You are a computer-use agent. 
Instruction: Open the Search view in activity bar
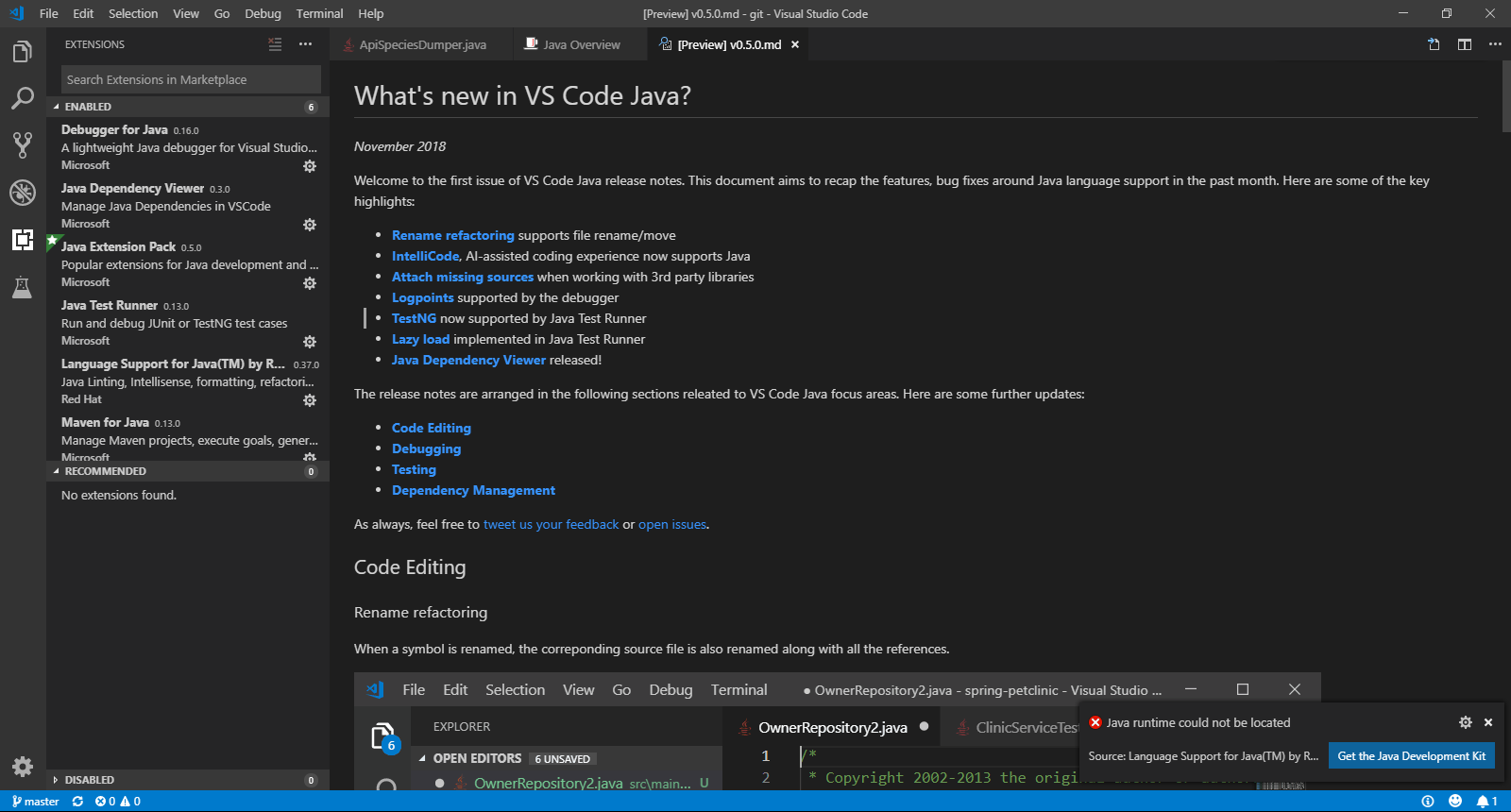pyautogui.click(x=23, y=98)
